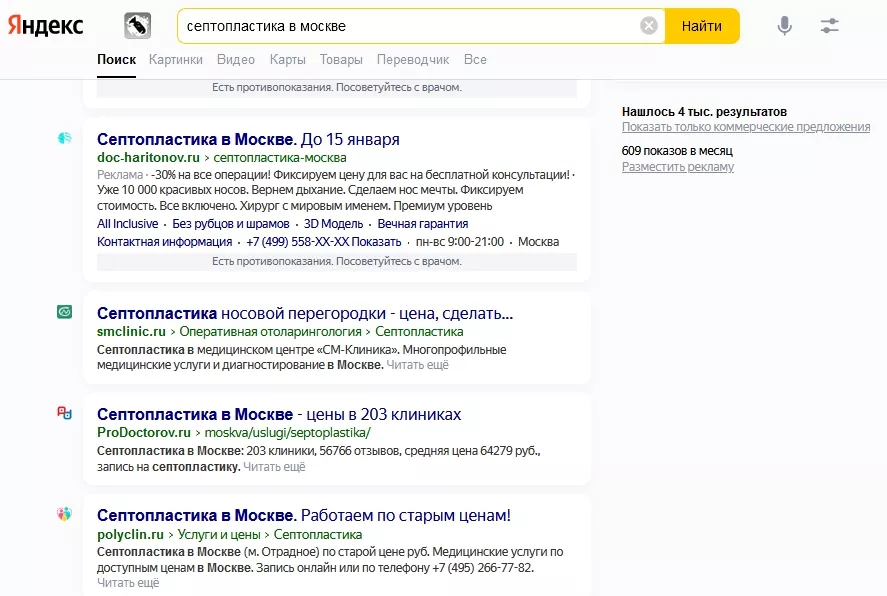887x596 pixels.
Task: Click the ProDoctorov.ru site favicon
Action: click(x=64, y=412)
